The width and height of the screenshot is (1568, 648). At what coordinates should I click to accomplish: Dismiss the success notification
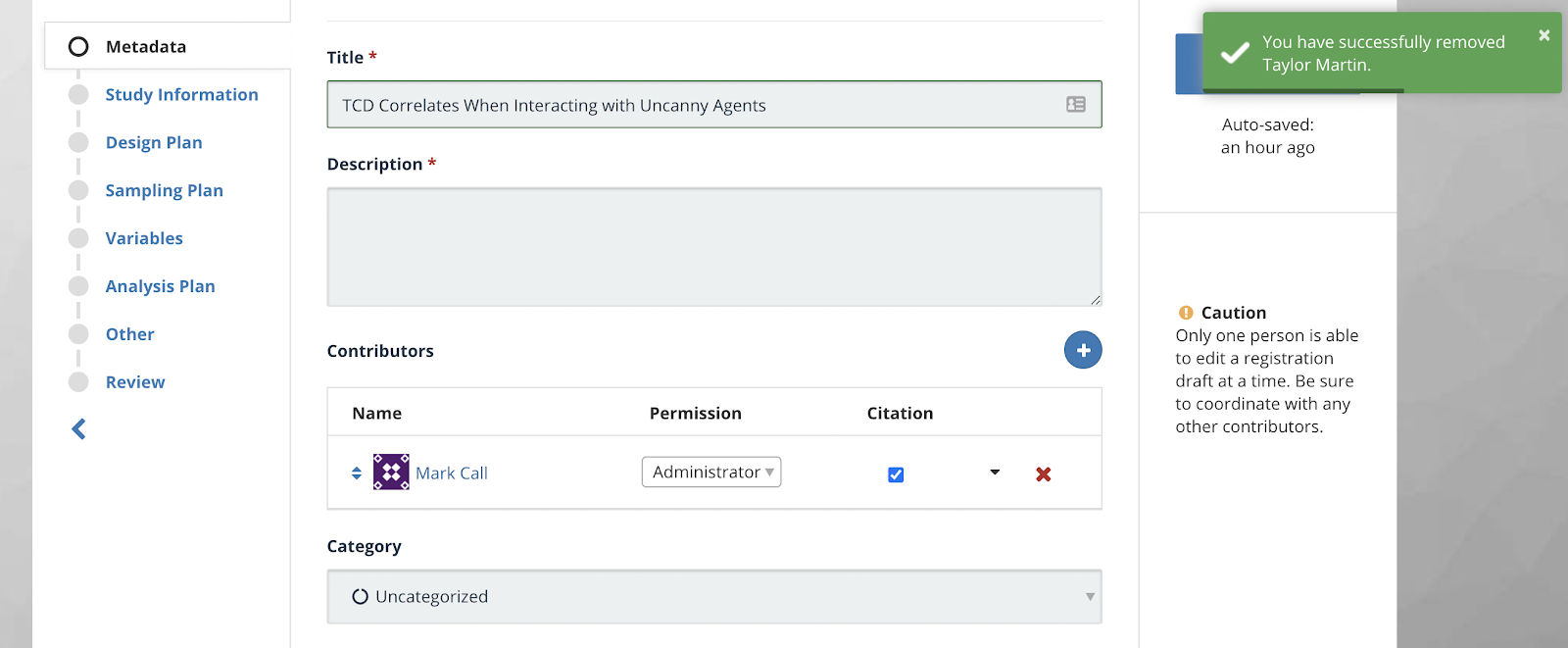[1544, 35]
